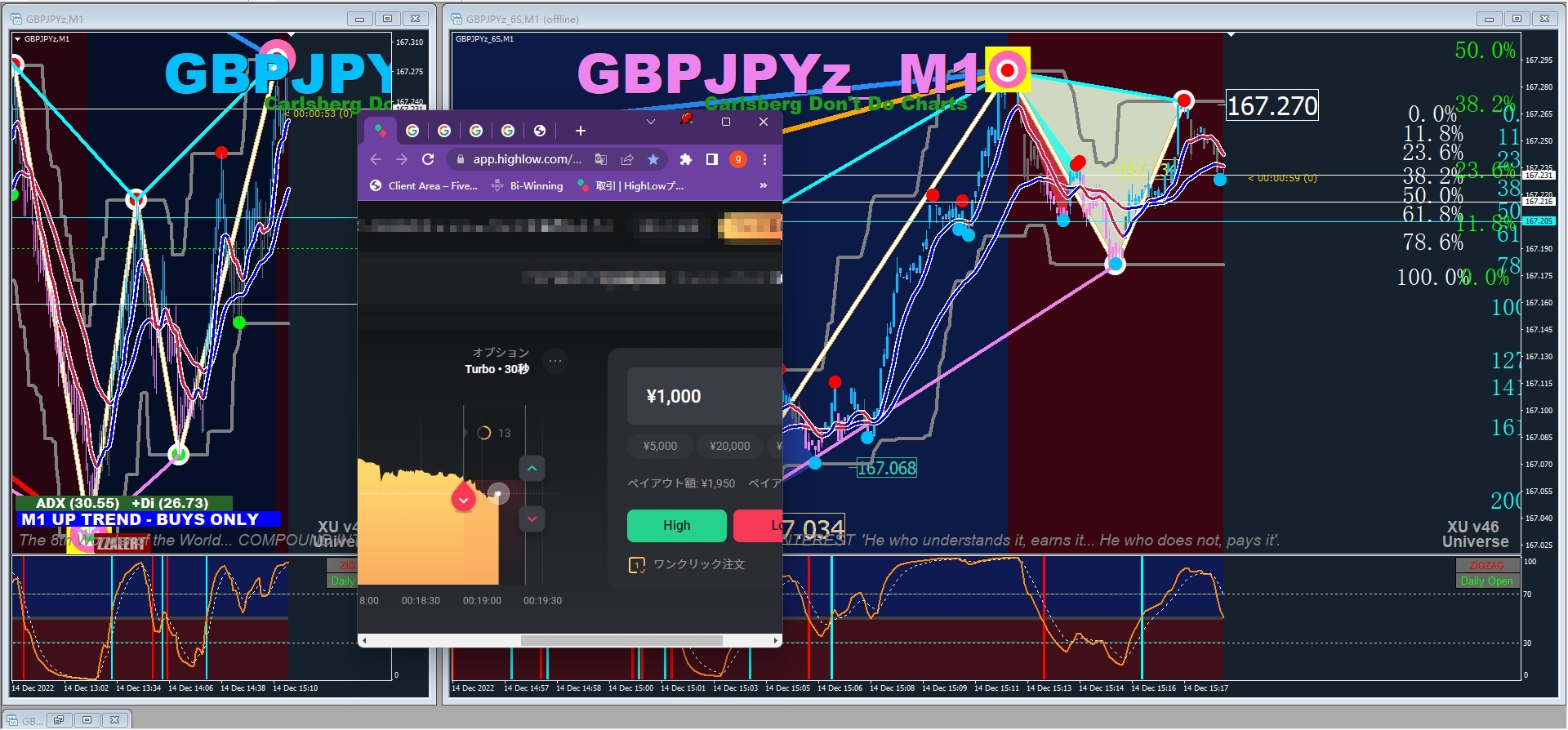
Task: Minimize the GBPJPYz_6S,M1 offline chart window
Action: (1489, 19)
